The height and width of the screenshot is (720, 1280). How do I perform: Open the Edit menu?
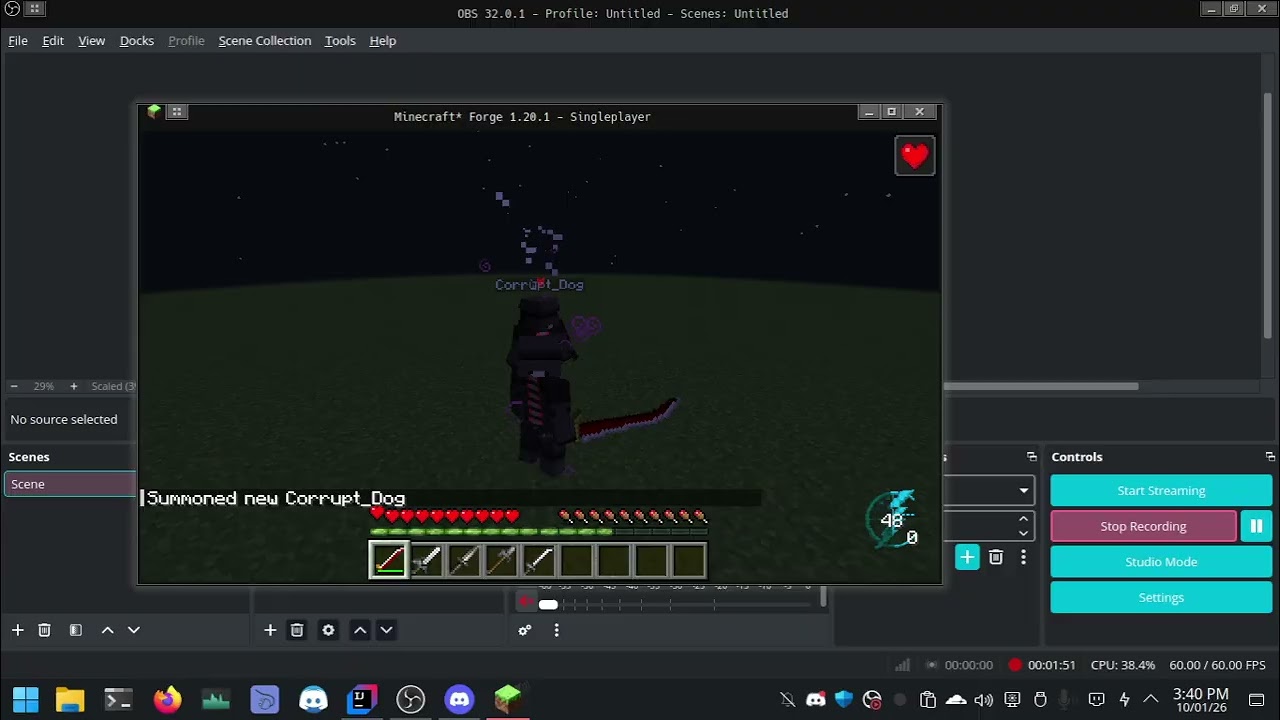[53, 41]
